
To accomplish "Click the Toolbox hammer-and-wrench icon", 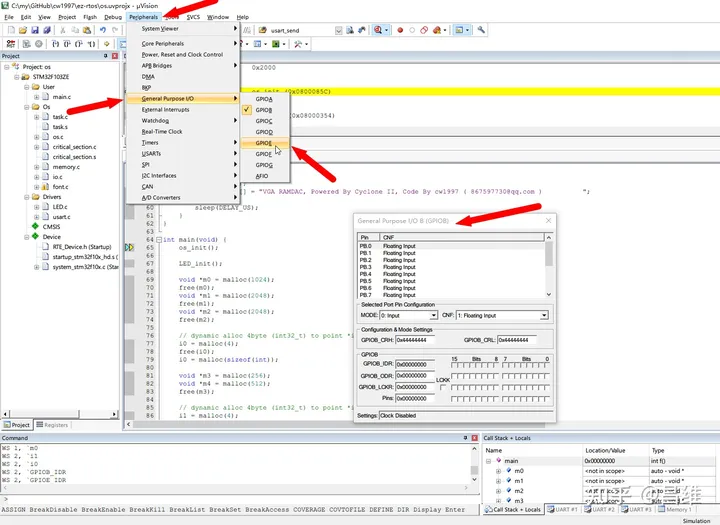I will click(x=298, y=44).
